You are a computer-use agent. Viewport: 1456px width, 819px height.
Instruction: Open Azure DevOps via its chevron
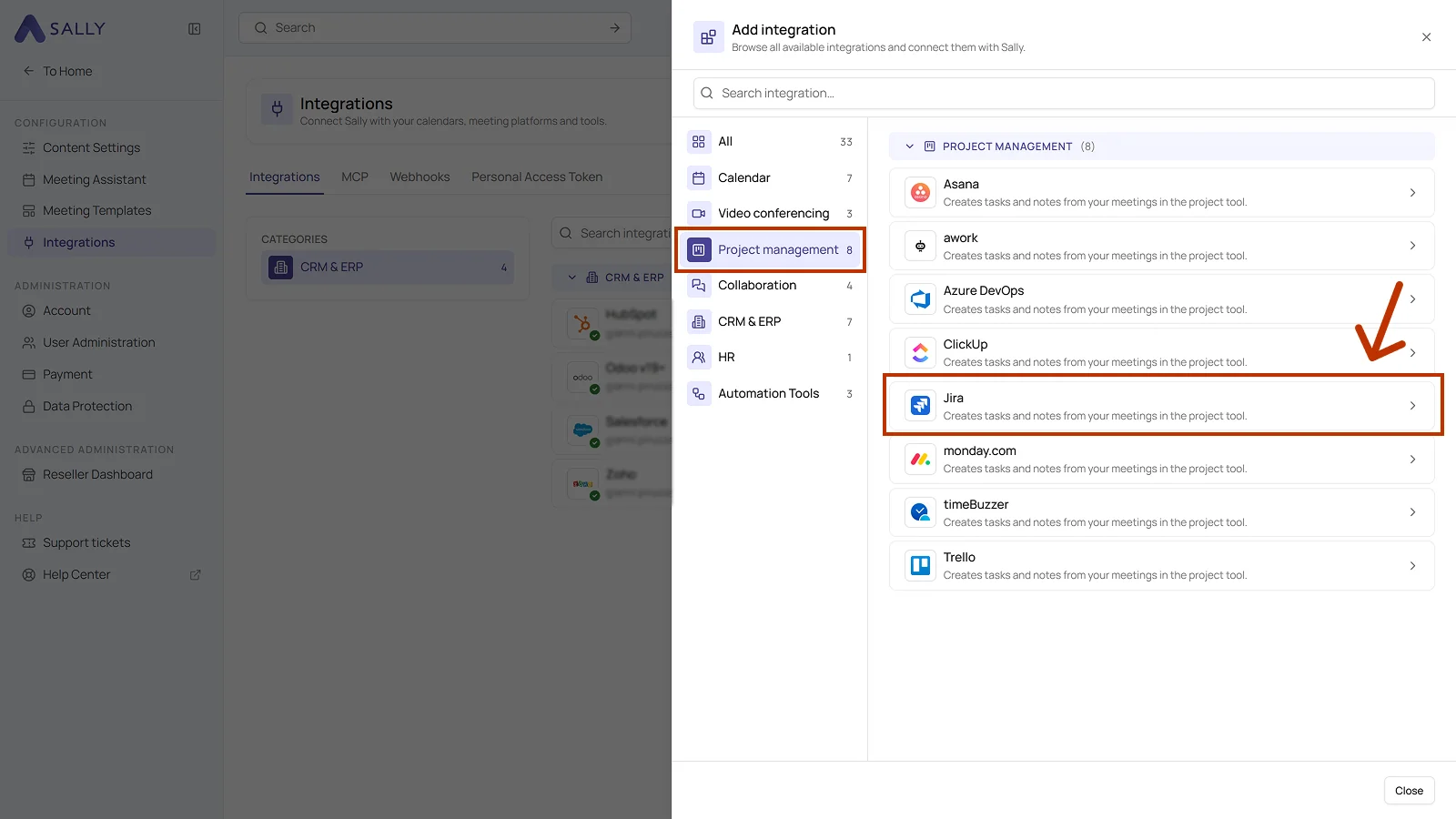coord(1412,299)
